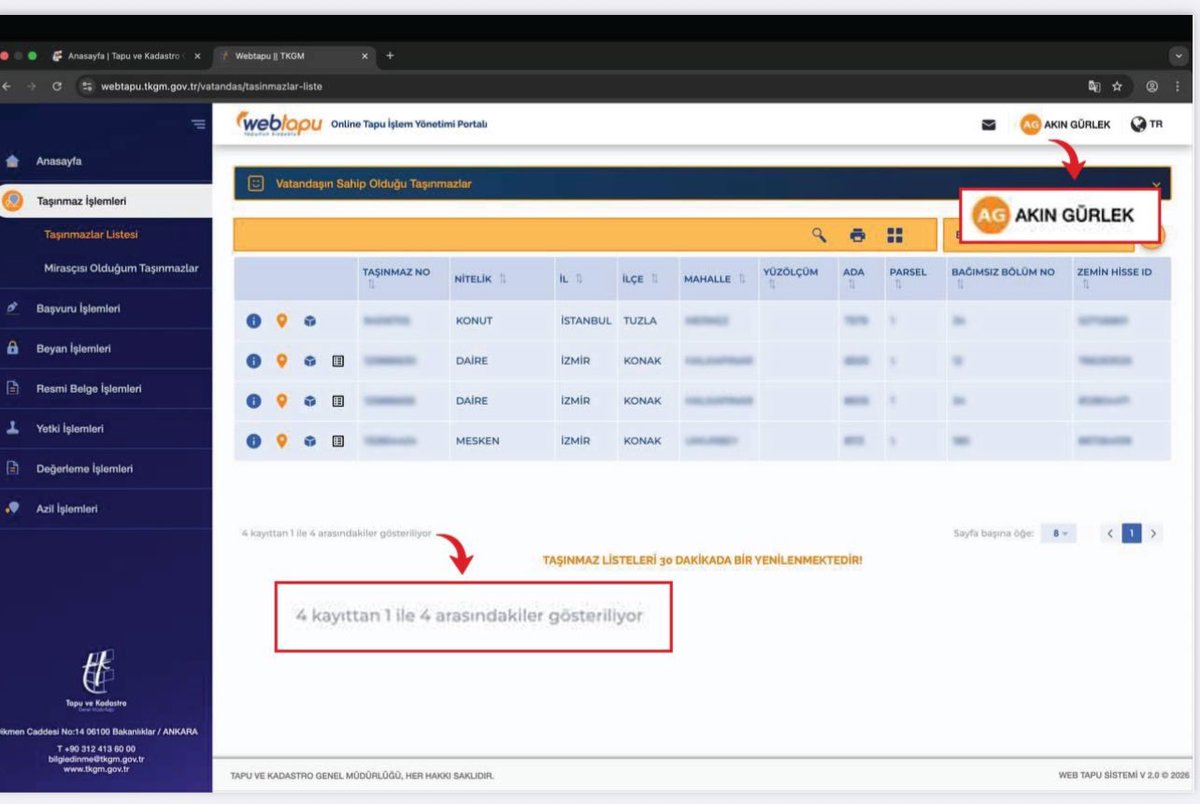The height and width of the screenshot is (804, 1200).
Task: Reload the page with the browser refresh icon
Action: click(56, 87)
